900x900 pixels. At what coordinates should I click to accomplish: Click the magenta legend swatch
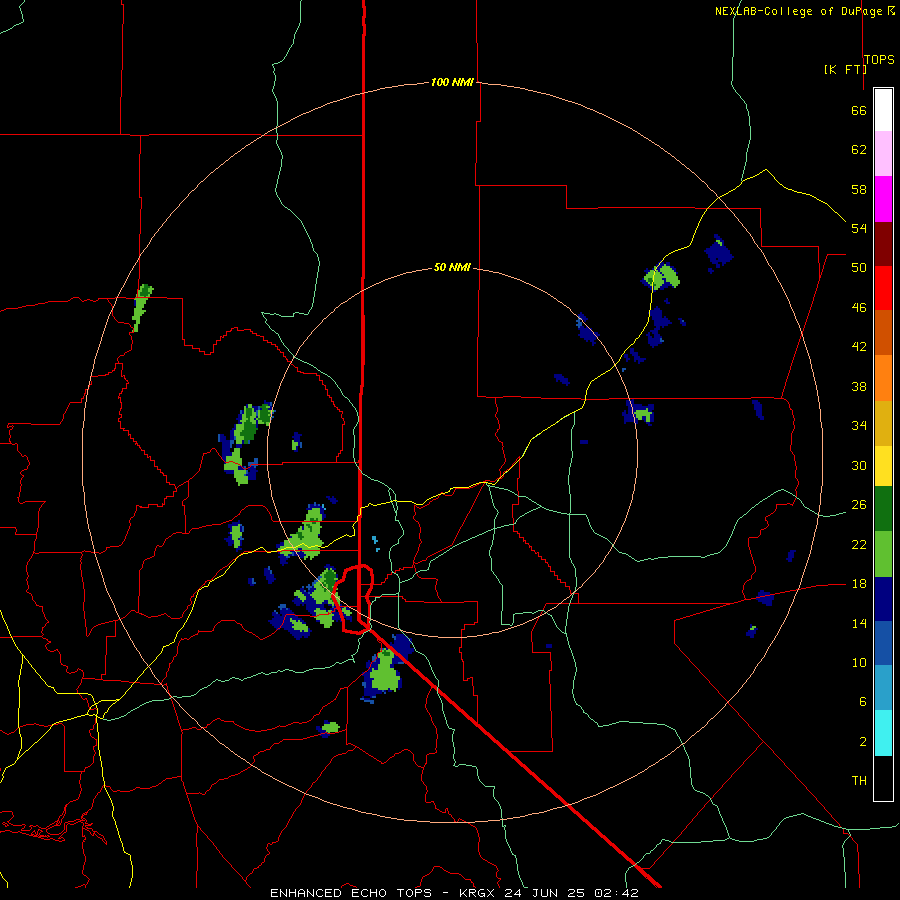pos(883,199)
